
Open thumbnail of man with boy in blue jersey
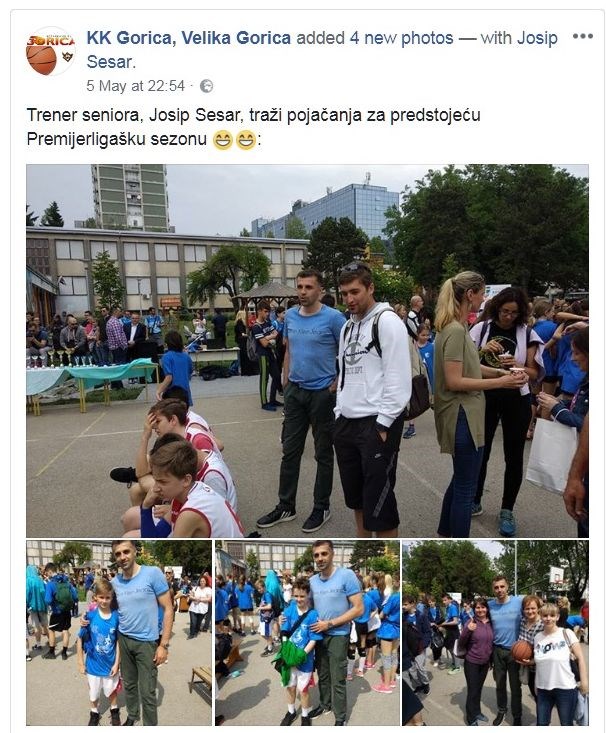[x=119, y=633]
